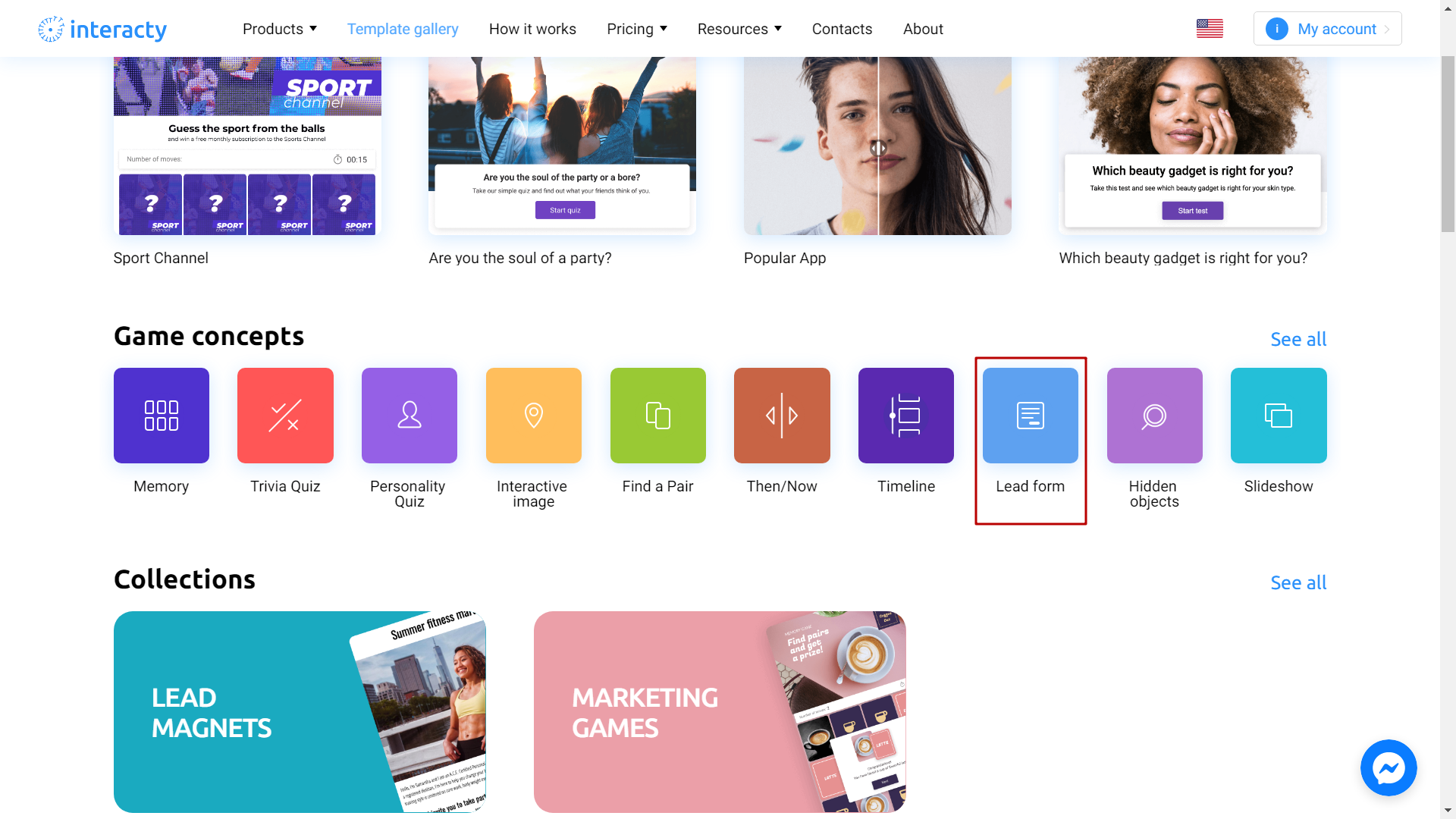The height and width of the screenshot is (819, 1456).
Task: Select the Then/Now game concept icon
Action: (x=782, y=415)
